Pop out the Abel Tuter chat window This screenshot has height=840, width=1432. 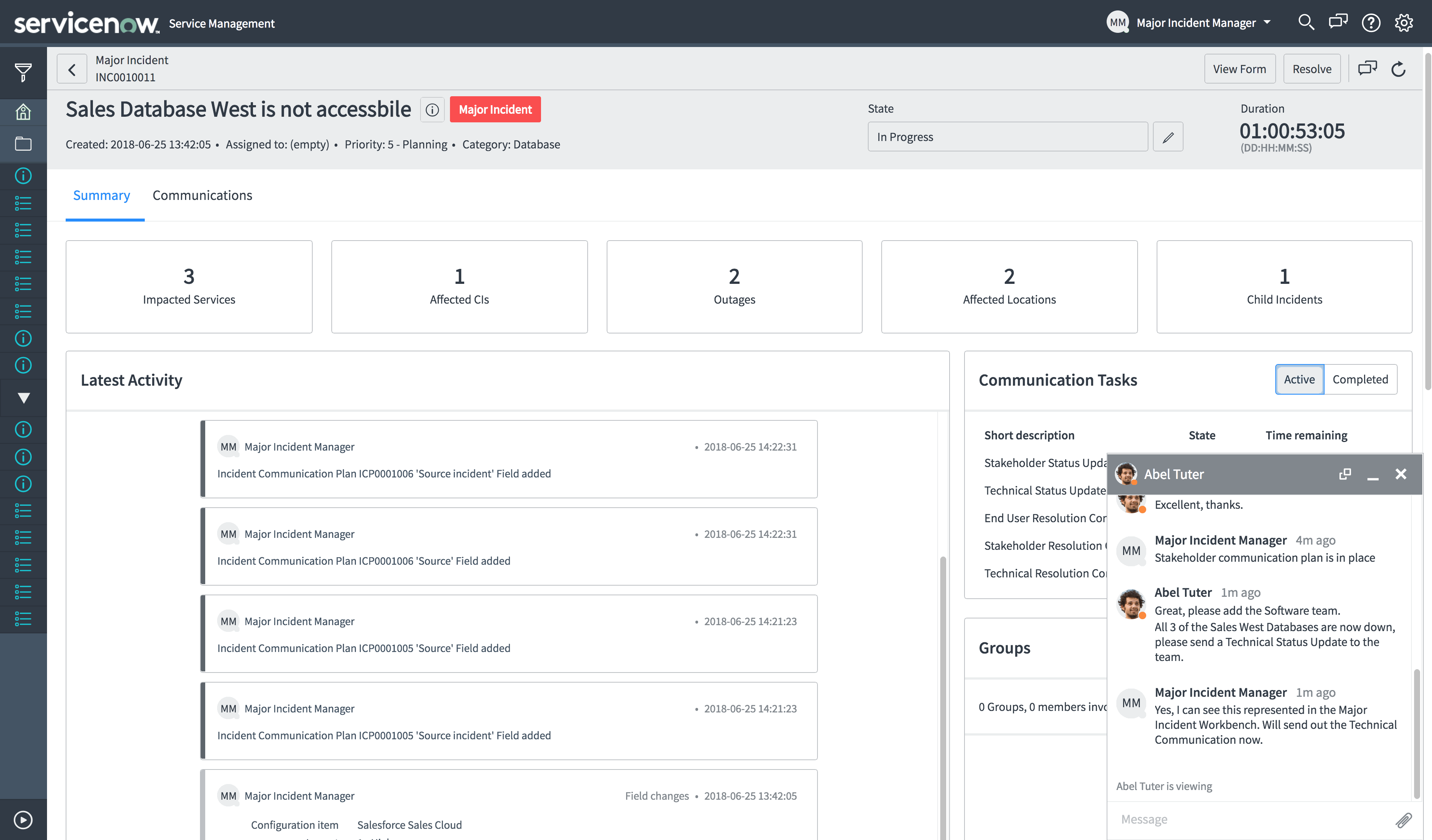1344,474
